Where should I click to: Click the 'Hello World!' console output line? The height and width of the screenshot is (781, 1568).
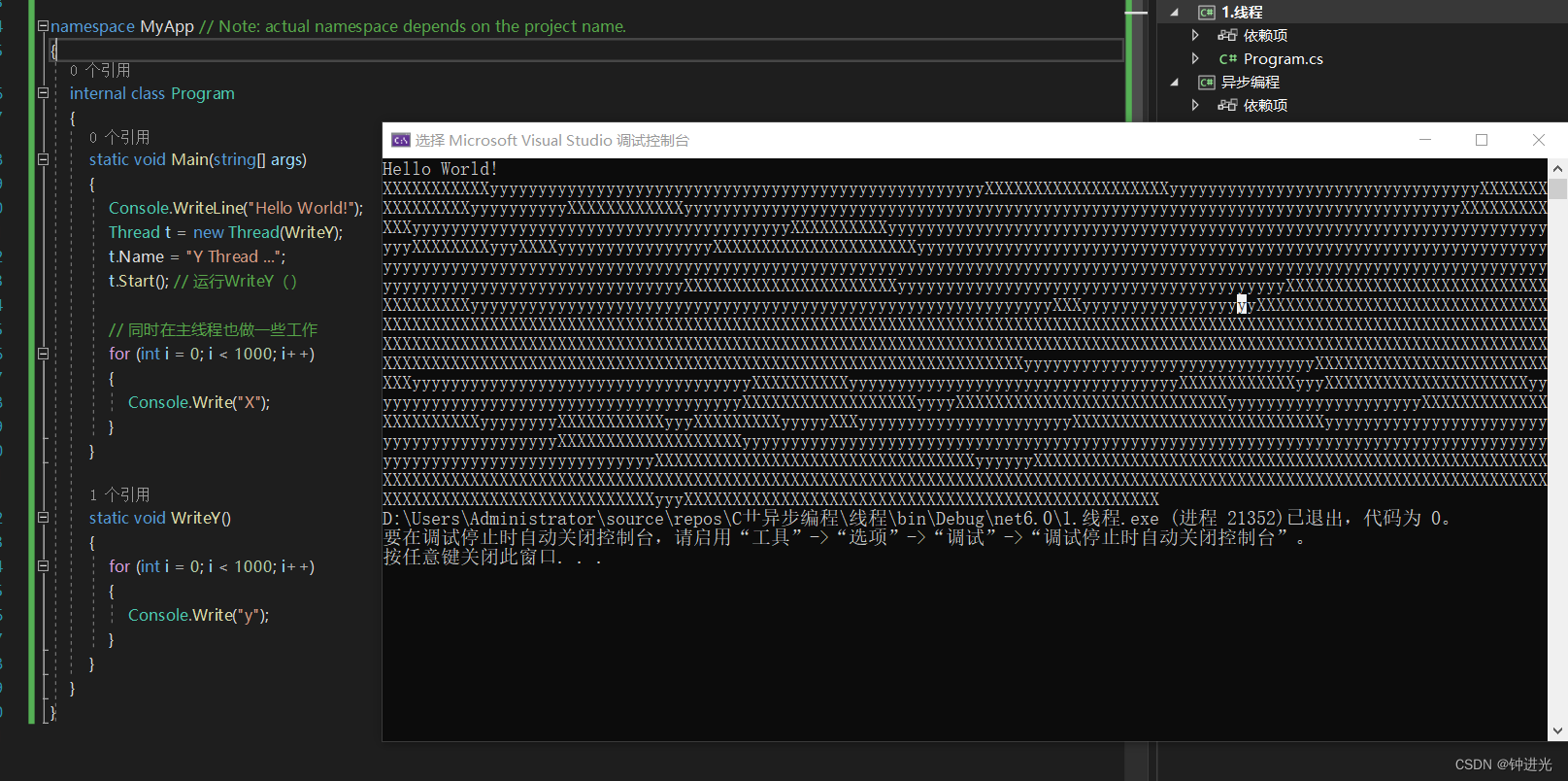[440, 169]
